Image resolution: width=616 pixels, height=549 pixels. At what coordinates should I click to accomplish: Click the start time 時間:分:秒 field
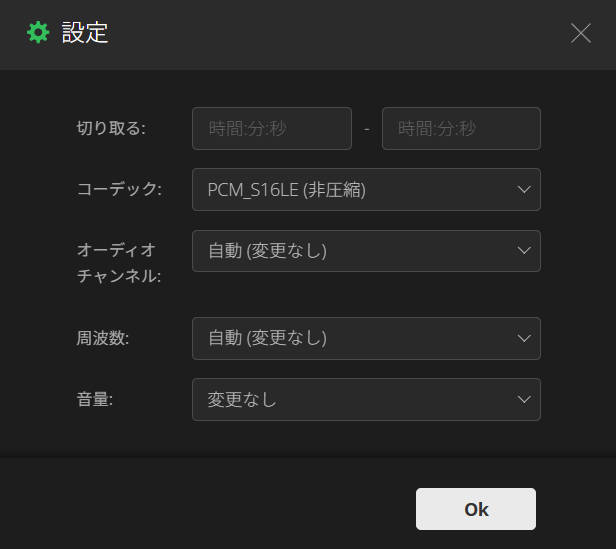coord(271,128)
